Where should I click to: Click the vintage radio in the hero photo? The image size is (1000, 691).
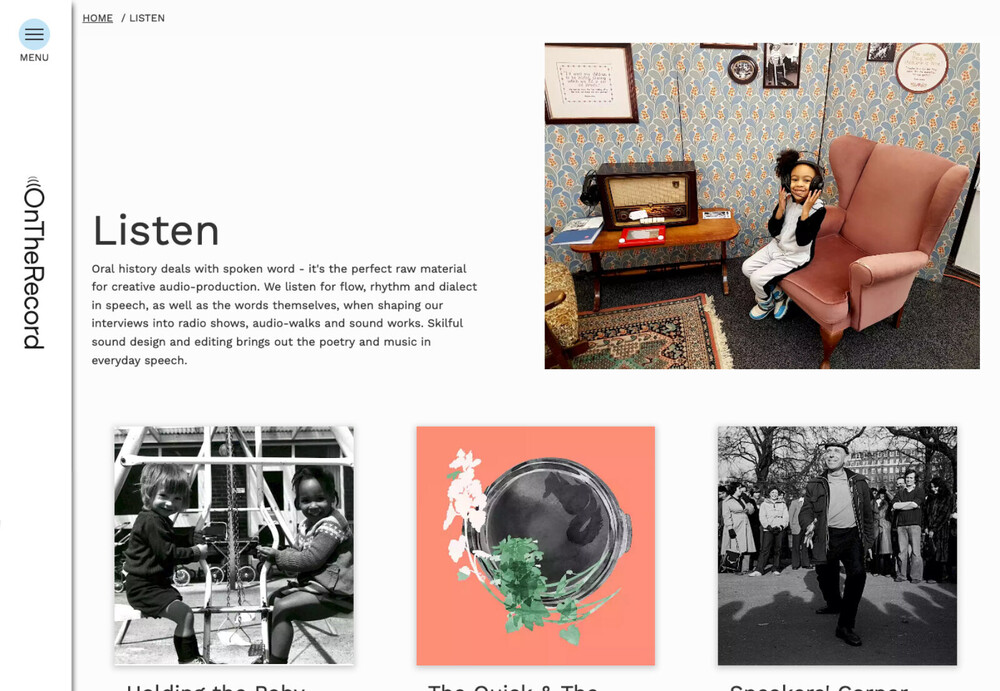[647, 195]
